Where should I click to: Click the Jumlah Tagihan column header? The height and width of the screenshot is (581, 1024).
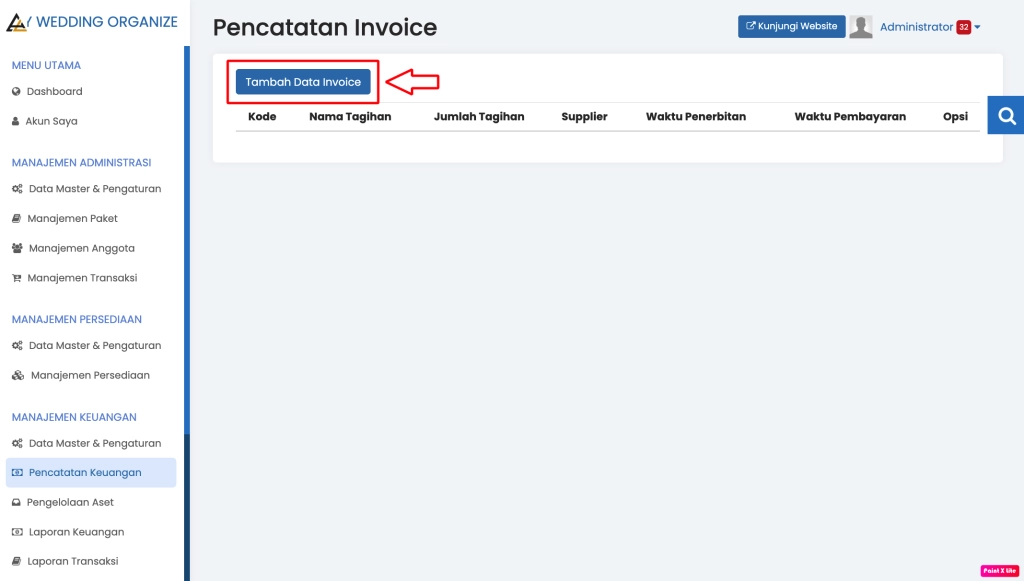(479, 117)
